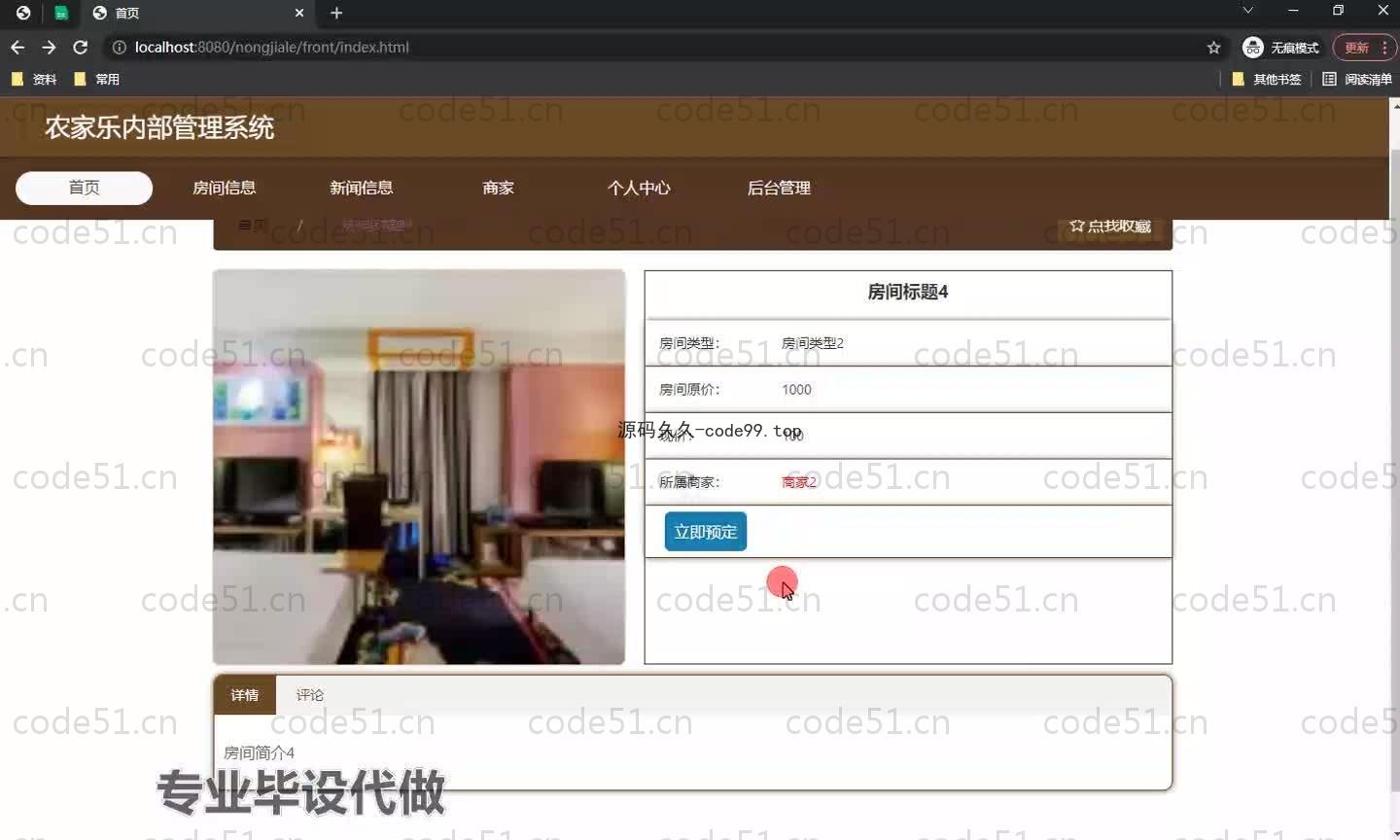
Task: Open a new browser tab
Action: (336, 13)
